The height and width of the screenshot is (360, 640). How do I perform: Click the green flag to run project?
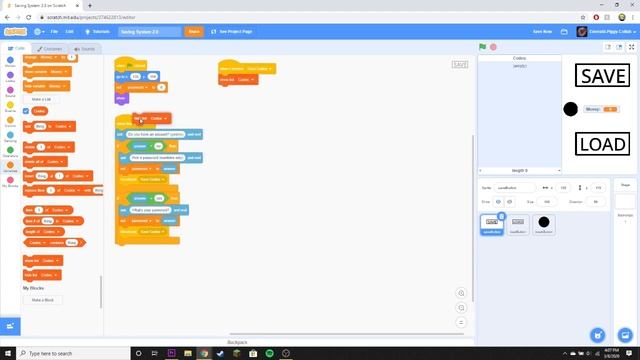482,47
